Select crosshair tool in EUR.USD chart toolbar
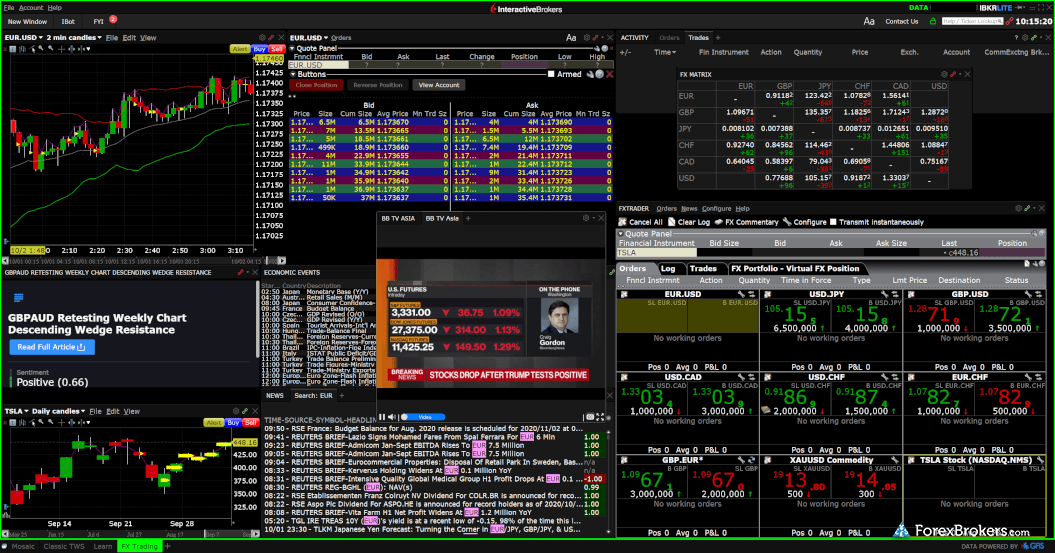1055x553 pixels. 61,48
